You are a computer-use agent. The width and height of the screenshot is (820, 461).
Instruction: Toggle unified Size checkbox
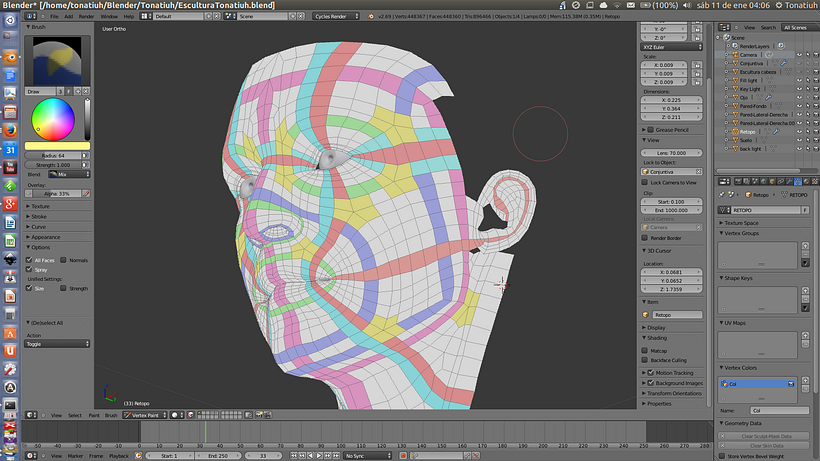coord(29,288)
